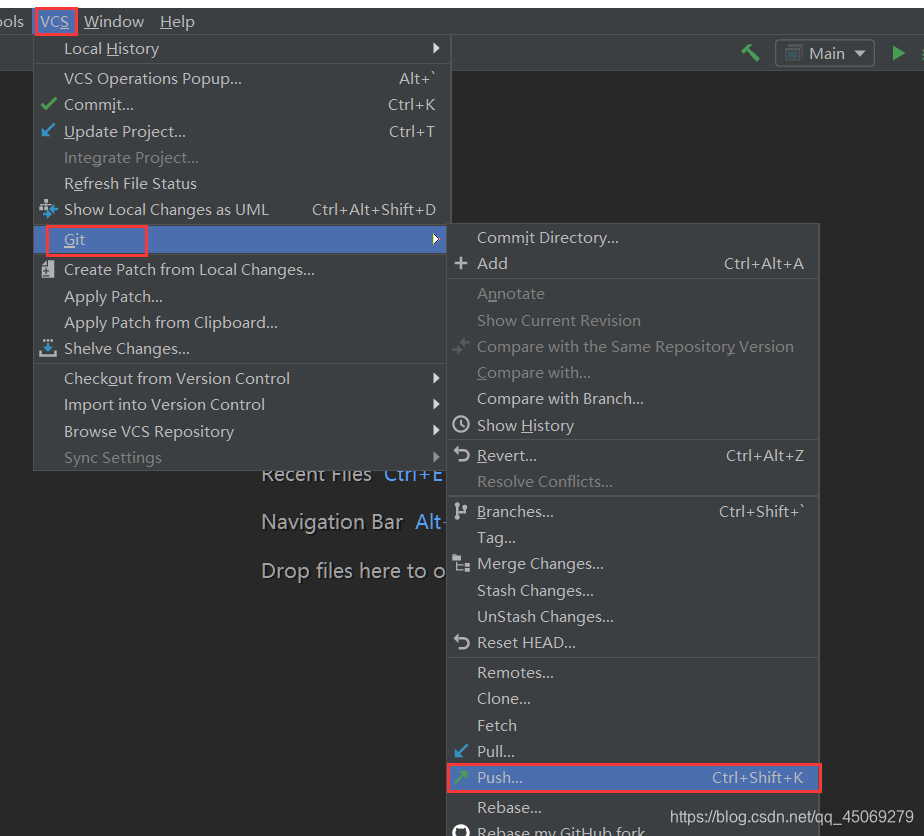
Task: Click the green hammer Build icon
Action: tap(750, 53)
